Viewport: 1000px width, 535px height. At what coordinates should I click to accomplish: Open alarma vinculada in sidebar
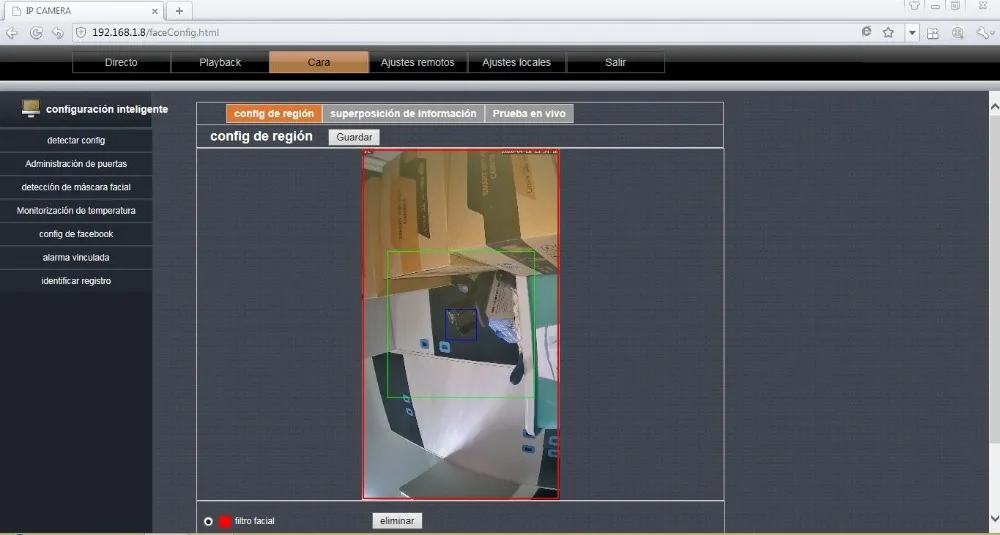76,258
